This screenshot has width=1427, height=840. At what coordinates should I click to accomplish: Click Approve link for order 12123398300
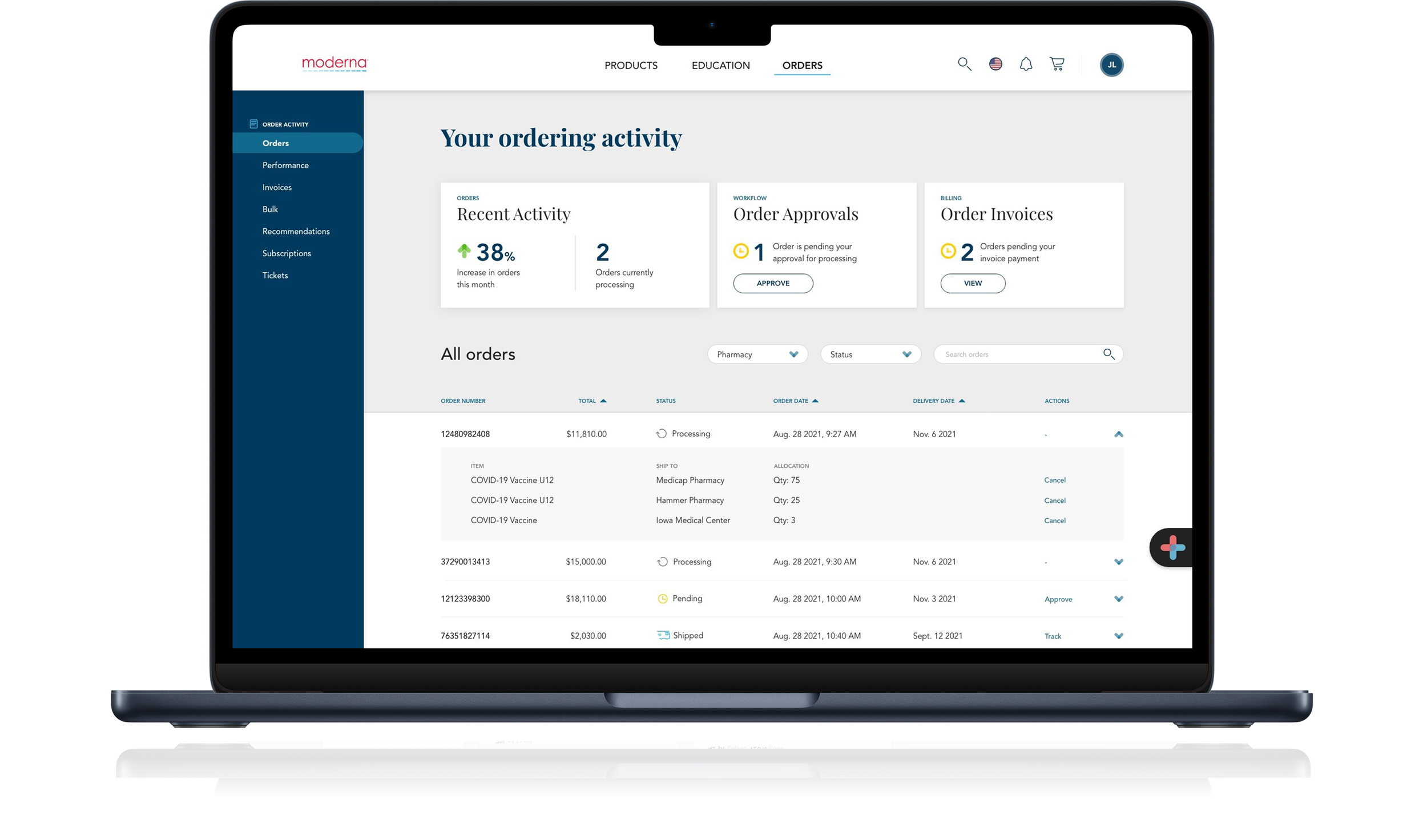pyautogui.click(x=1058, y=599)
